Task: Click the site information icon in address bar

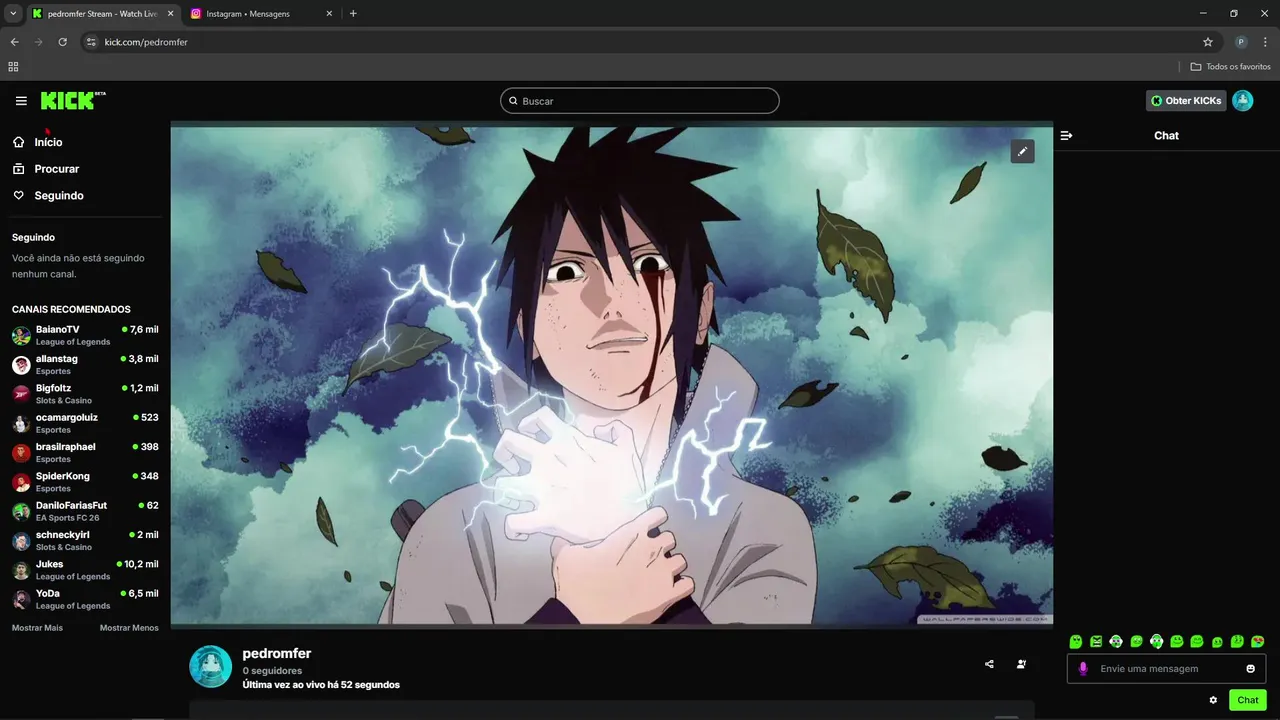Action: coord(91,42)
